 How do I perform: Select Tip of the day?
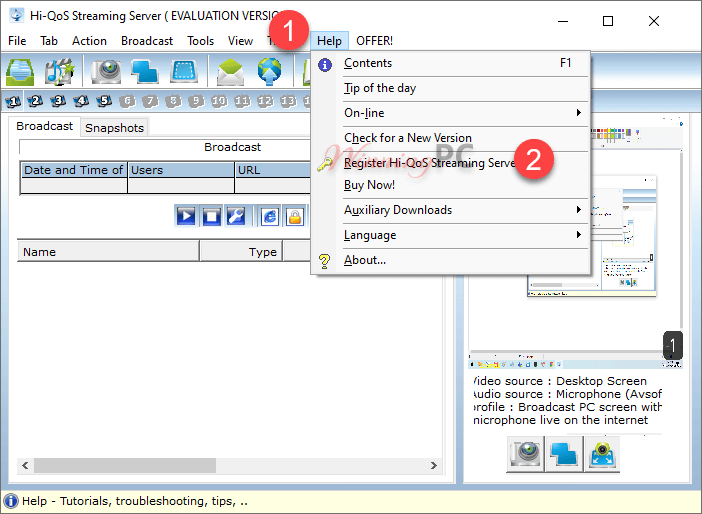coord(451,88)
